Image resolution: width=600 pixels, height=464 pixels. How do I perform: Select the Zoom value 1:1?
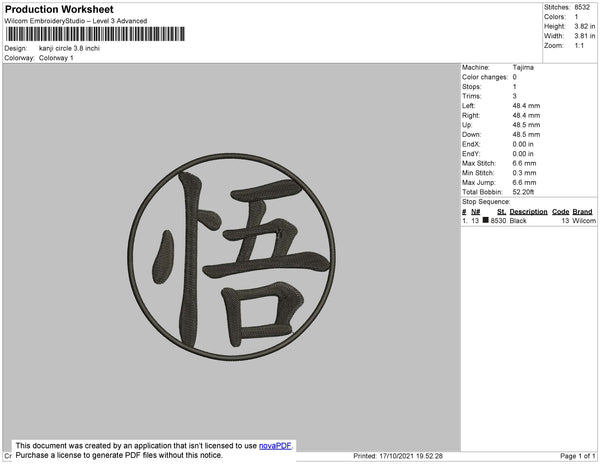579,46
